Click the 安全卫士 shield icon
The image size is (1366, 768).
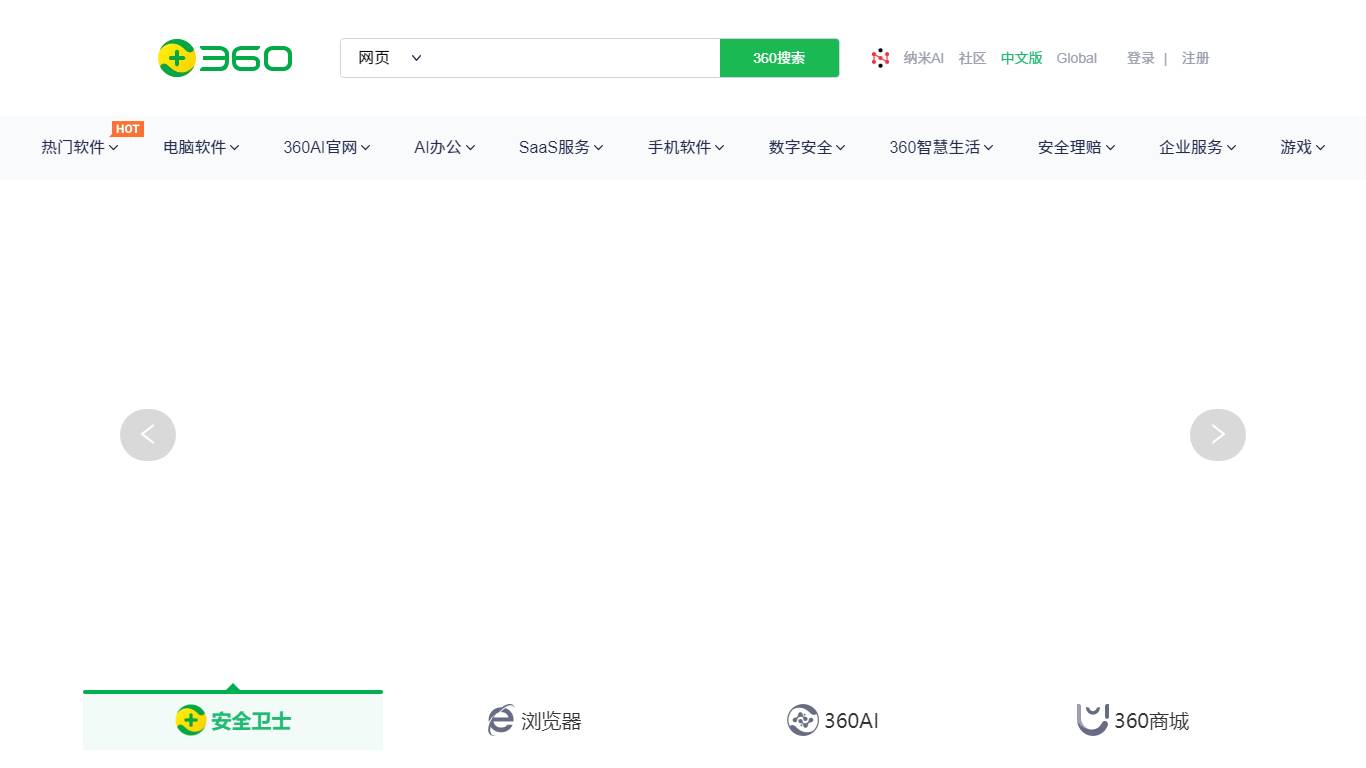coord(191,720)
